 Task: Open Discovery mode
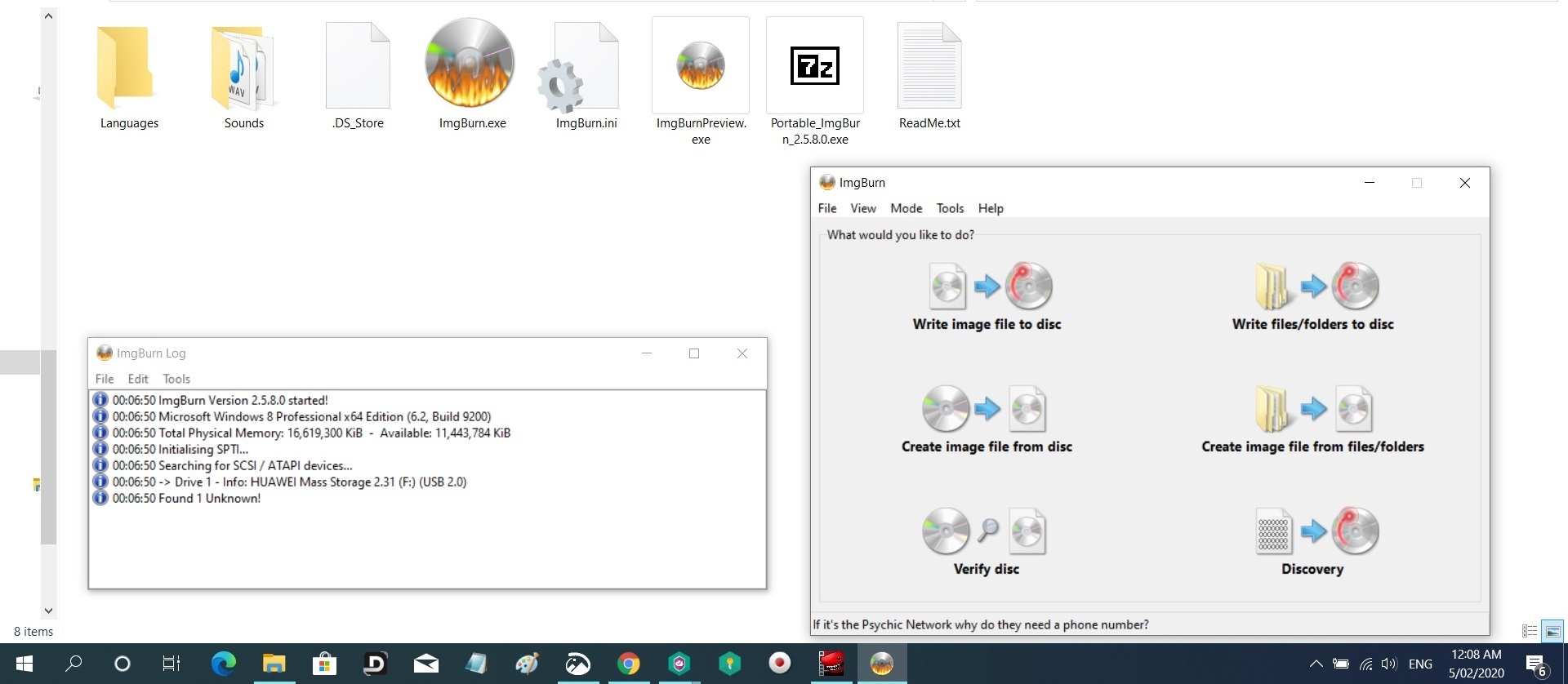[1312, 540]
